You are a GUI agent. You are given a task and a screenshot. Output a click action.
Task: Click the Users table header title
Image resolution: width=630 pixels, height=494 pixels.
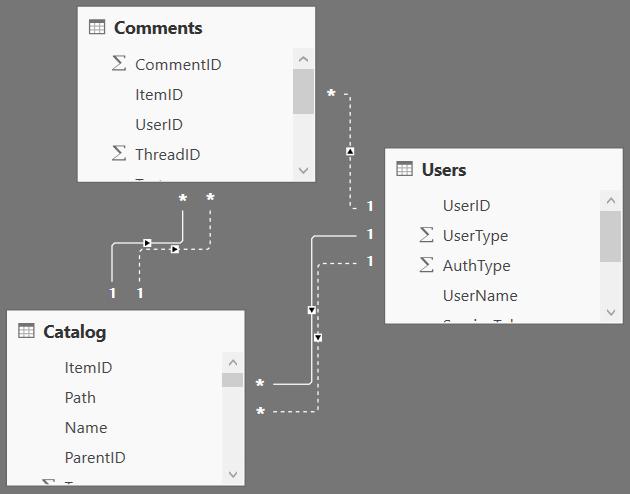444,169
